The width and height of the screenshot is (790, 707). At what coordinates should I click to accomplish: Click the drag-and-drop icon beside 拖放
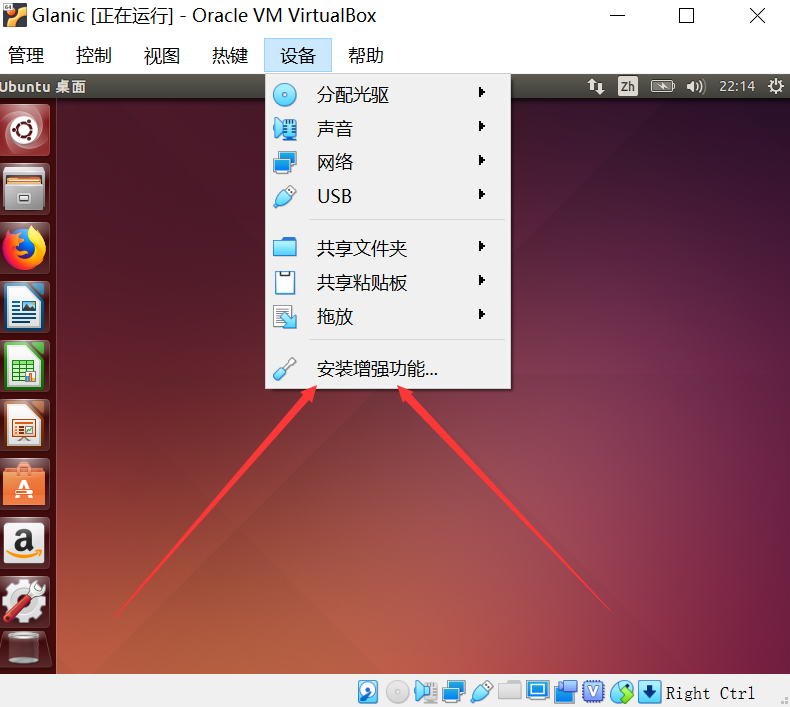tap(285, 317)
